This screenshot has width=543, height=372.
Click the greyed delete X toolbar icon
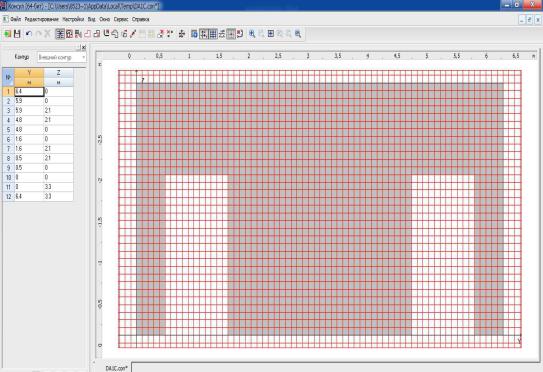47,34
